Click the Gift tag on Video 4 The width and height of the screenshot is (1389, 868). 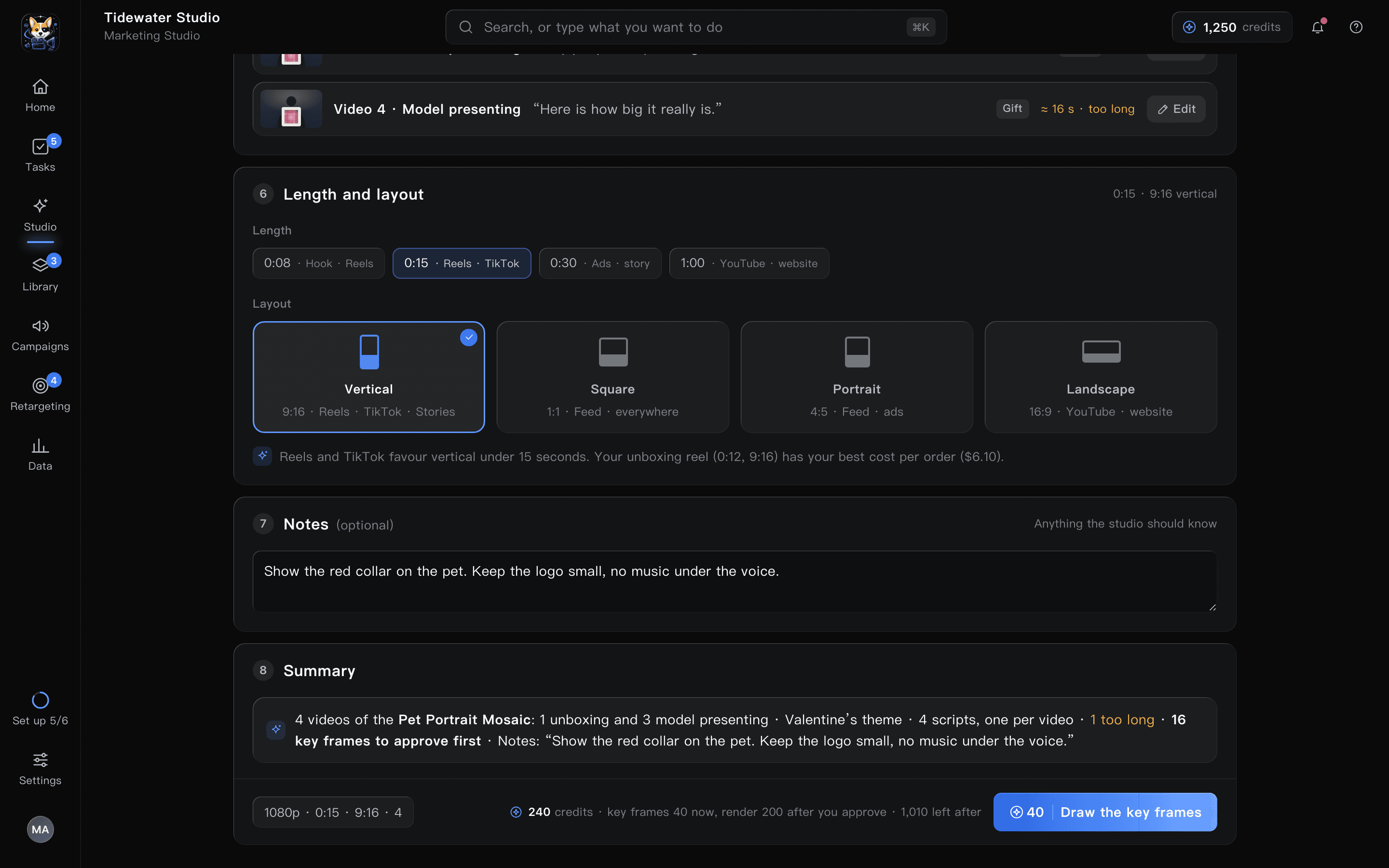pos(1012,108)
